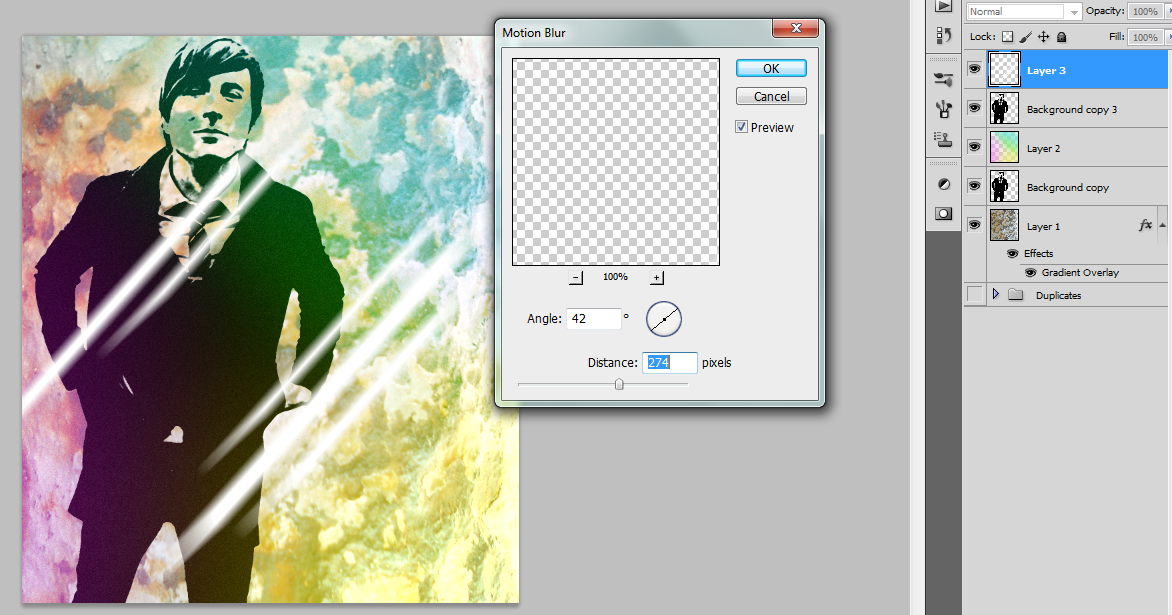
Task: Hide Layer 1 with eye icon
Action: click(x=975, y=224)
